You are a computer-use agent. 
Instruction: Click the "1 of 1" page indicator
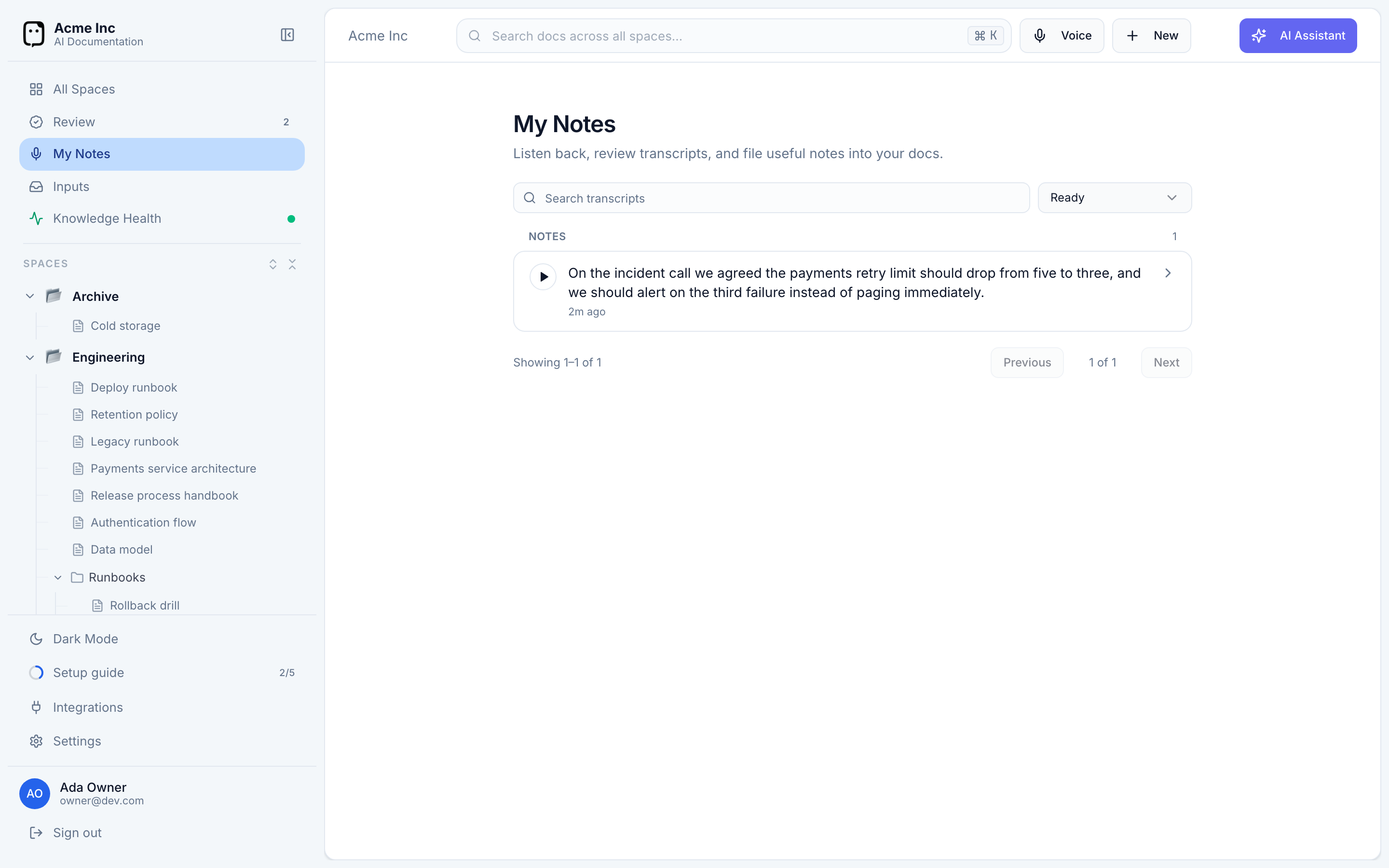[1102, 362]
